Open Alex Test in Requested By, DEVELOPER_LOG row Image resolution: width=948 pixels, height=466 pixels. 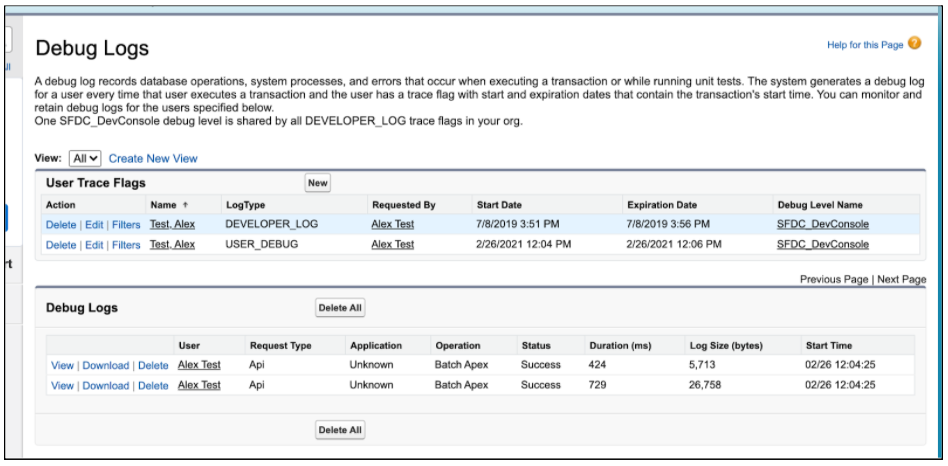(x=392, y=224)
